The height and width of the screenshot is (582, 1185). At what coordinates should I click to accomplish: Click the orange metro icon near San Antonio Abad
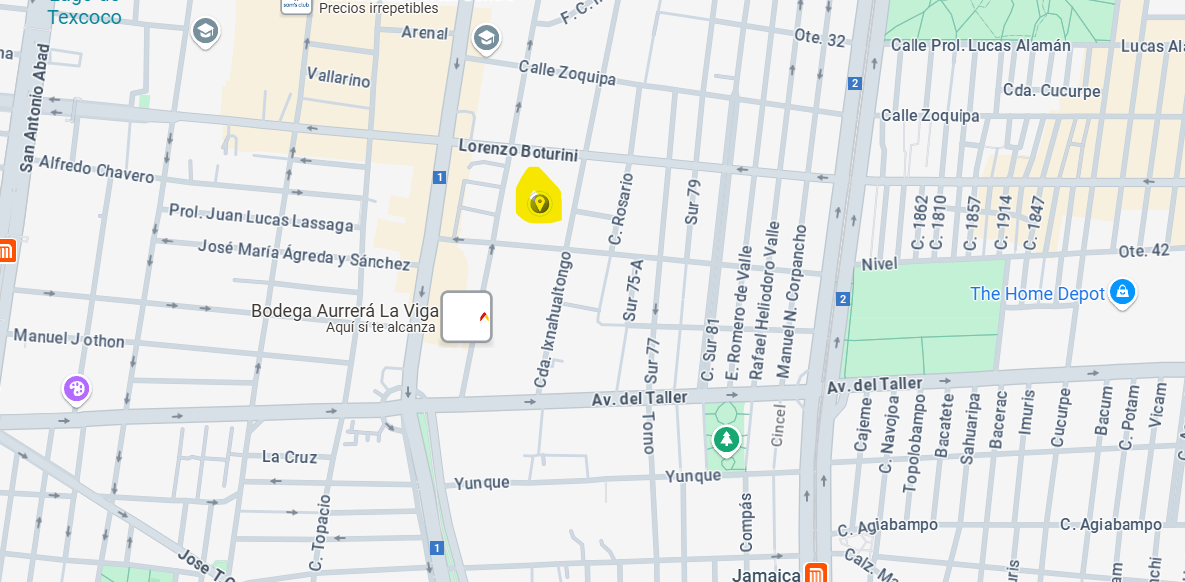point(7,251)
